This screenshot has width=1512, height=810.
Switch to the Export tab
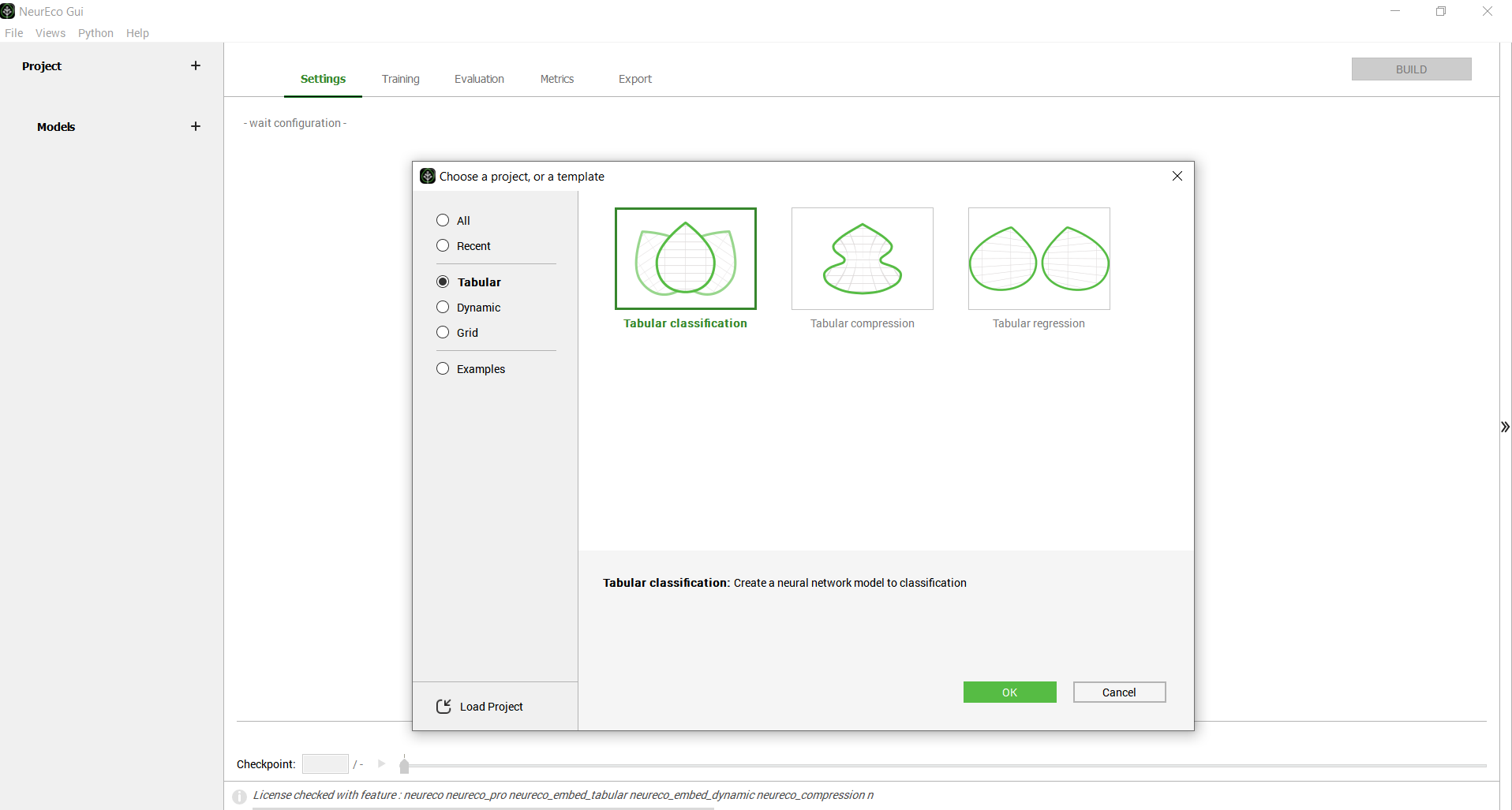point(635,79)
